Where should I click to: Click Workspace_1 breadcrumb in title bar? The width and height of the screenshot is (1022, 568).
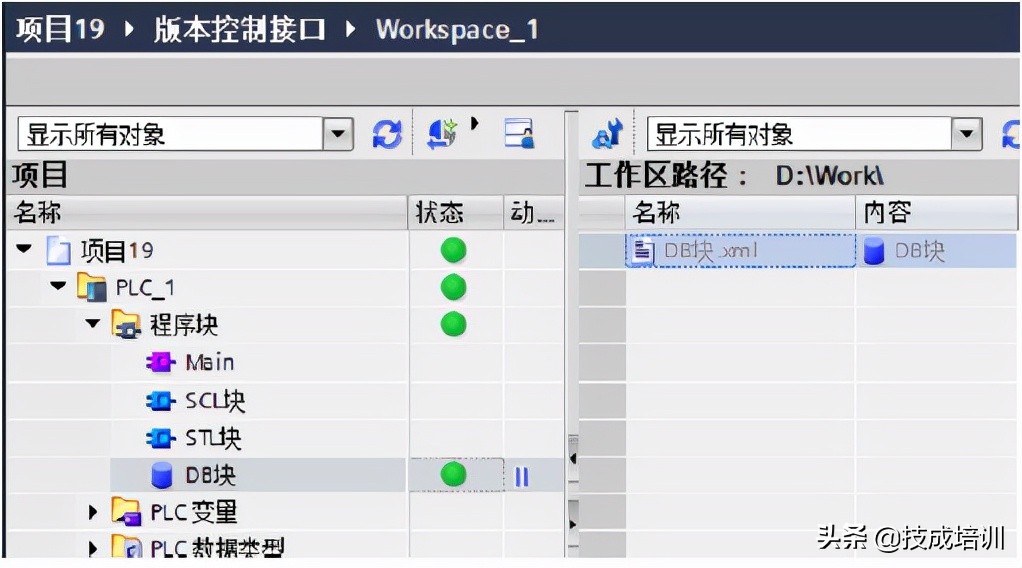click(457, 29)
